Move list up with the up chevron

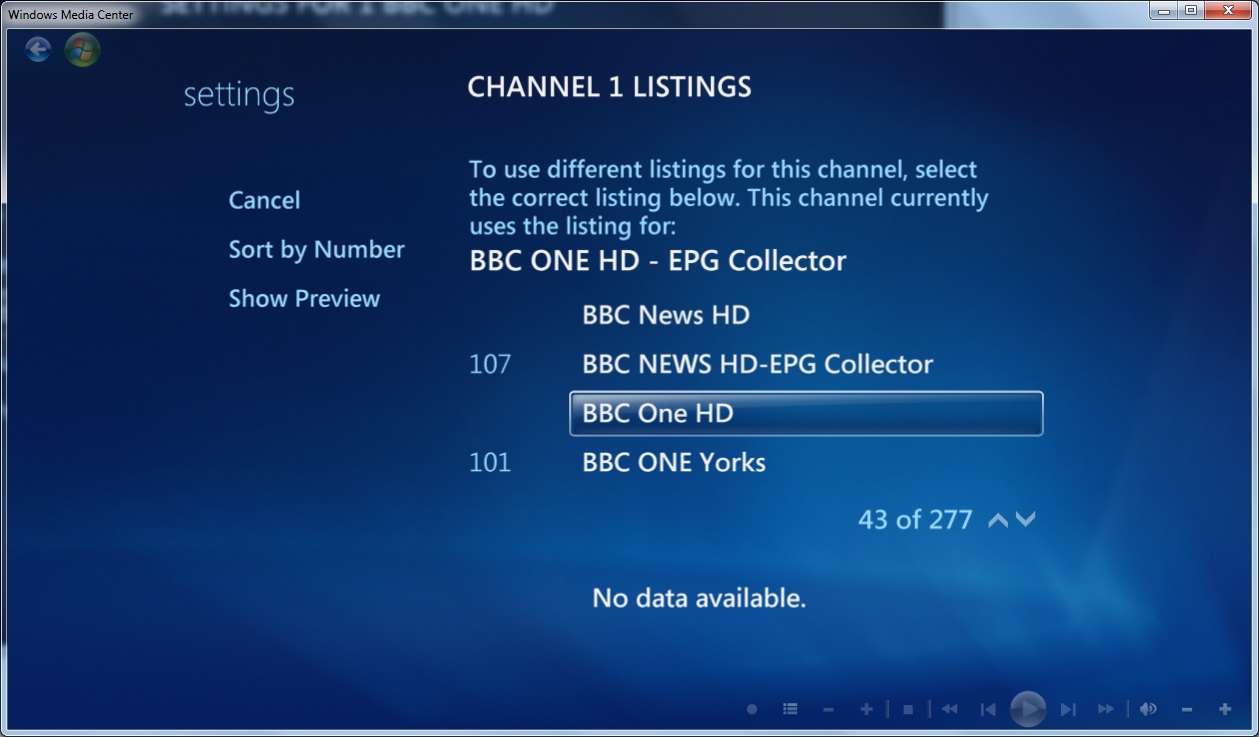click(998, 520)
